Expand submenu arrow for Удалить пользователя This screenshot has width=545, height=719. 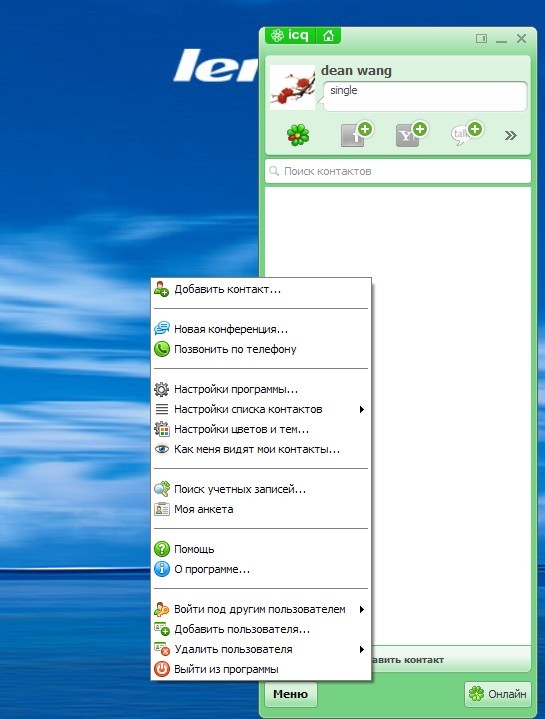(362, 649)
